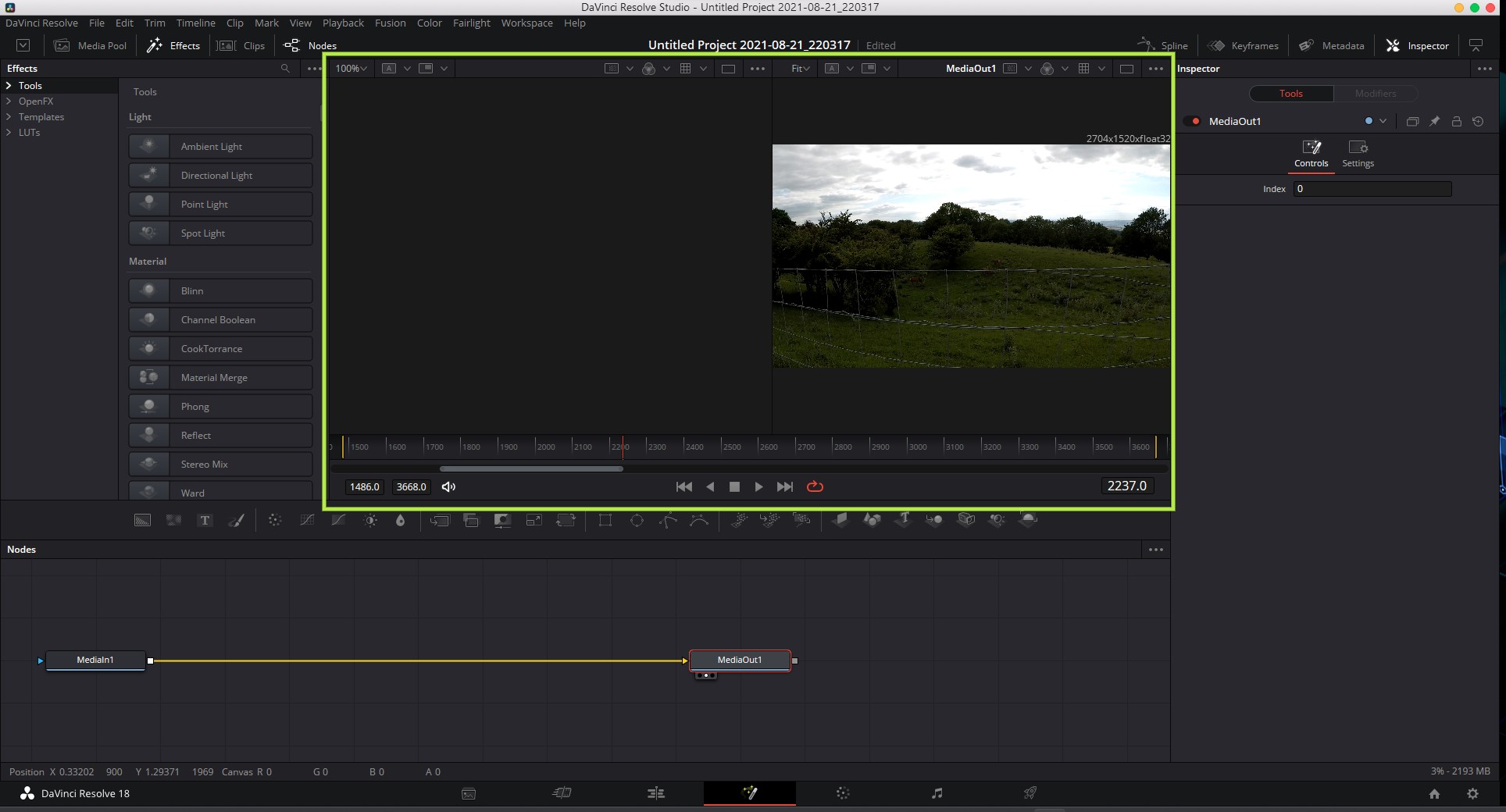Viewport: 1506px width, 812px height.
Task: Add a Matte Control node
Action: (502, 520)
